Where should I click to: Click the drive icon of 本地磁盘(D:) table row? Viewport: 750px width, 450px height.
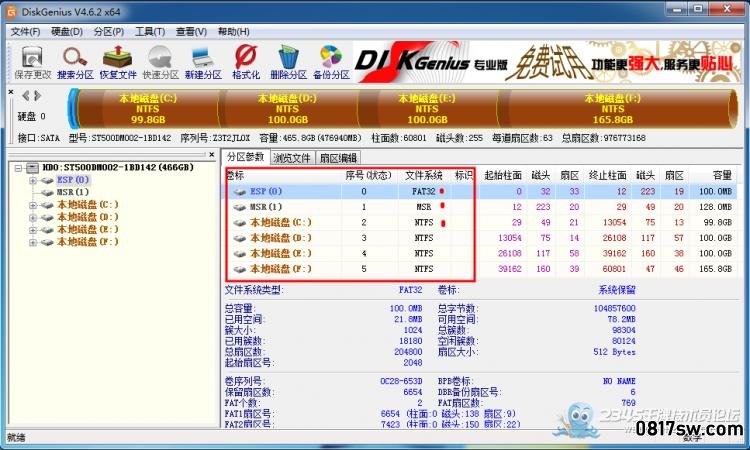(240, 238)
